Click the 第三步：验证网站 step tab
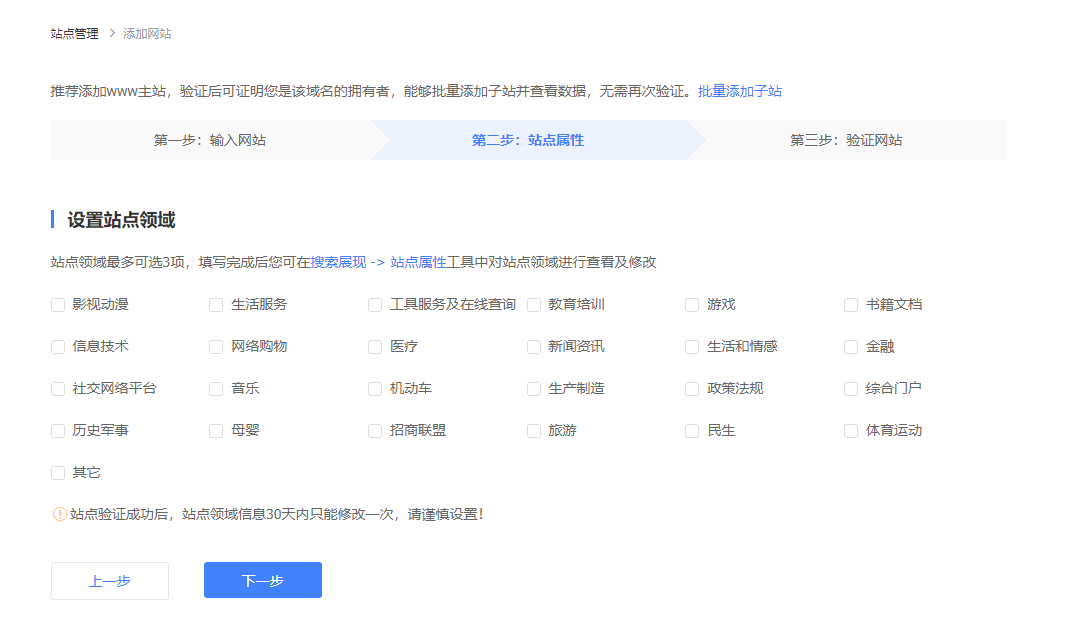This screenshot has width=1070, height=638. (x=846, y=141)
